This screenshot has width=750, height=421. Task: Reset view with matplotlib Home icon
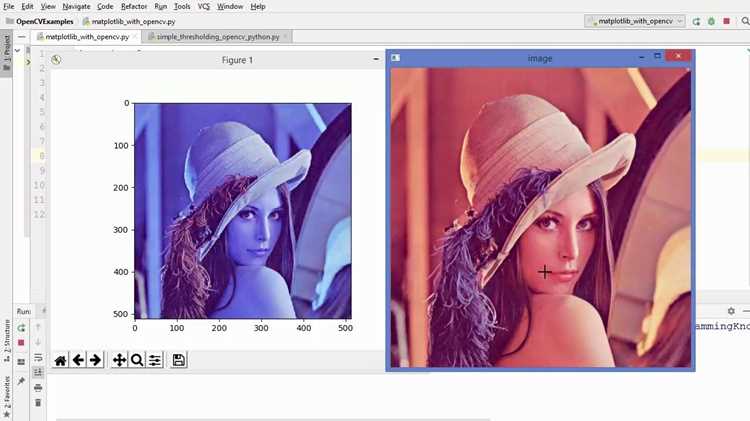coord(60,360)
